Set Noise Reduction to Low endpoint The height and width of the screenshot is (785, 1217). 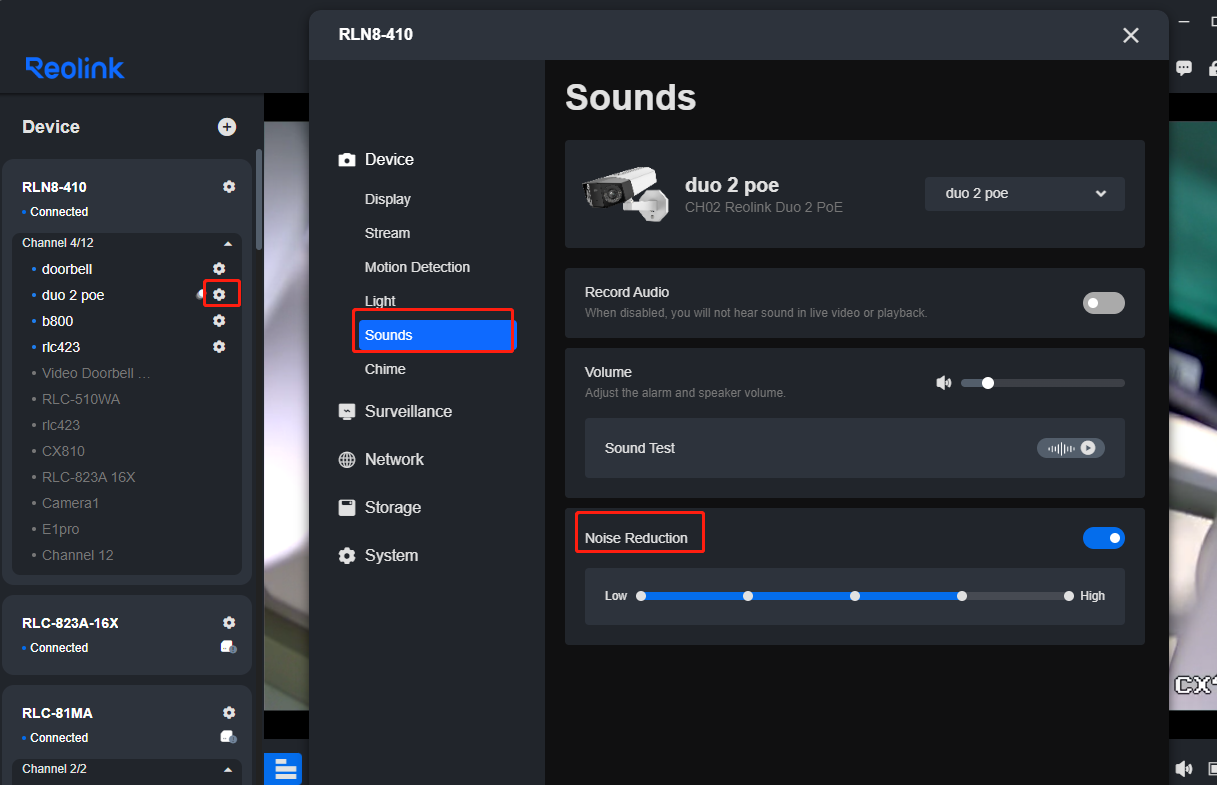(641, 596)
